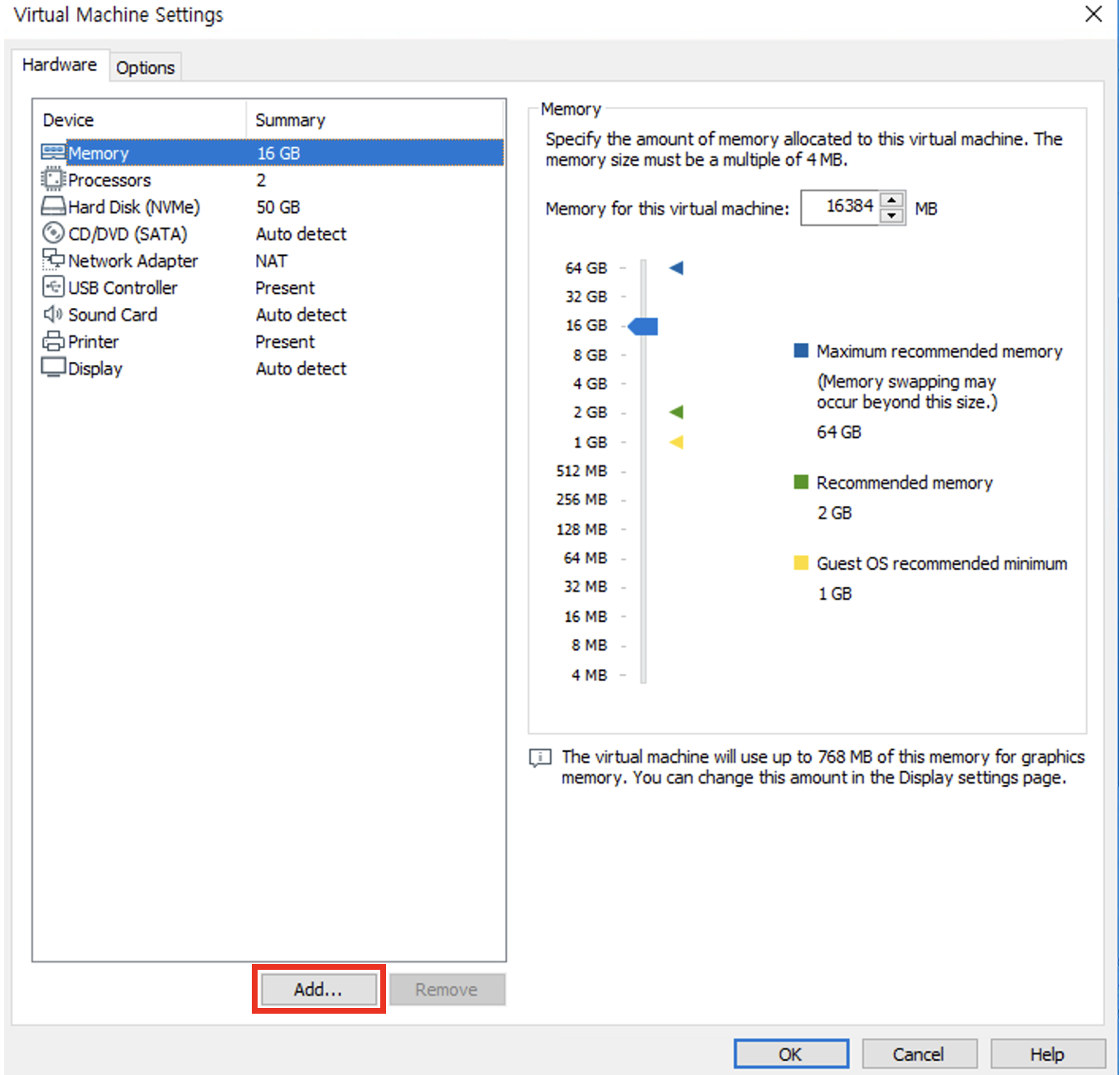This screenshot has width=1120, height=1075.
Task: Click the memory slider thumb at 16 GB
Action: pos(643,325)
